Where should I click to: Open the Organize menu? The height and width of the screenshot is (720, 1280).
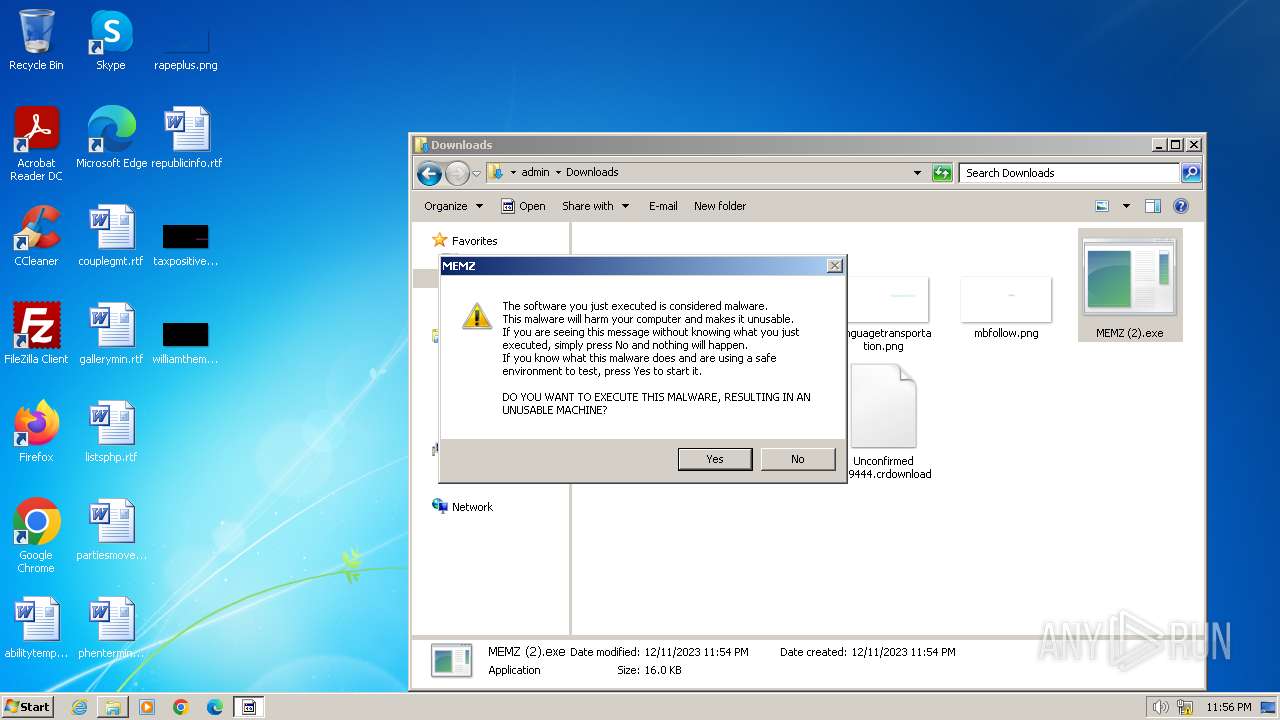tap(453, 206)
